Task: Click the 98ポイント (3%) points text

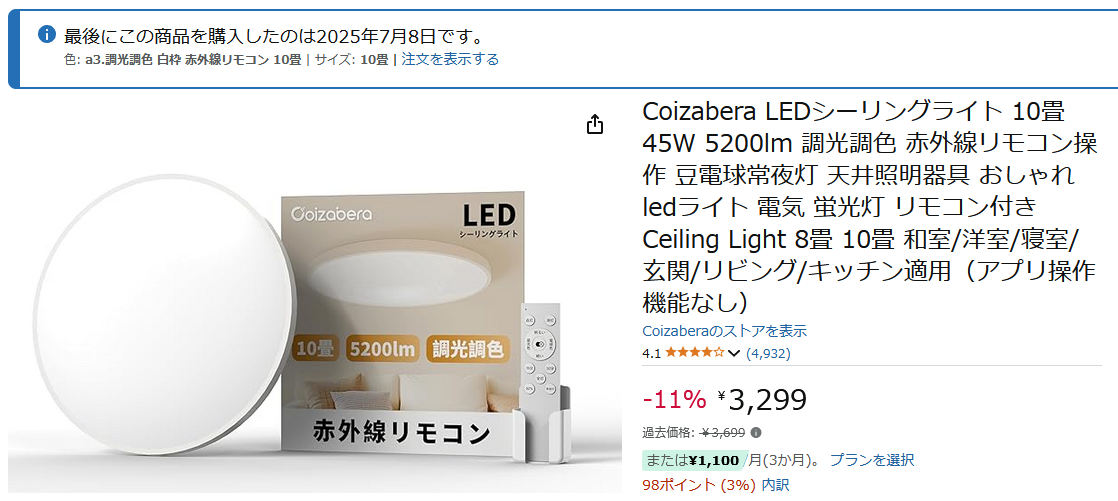Action: (x=699, y=485)
